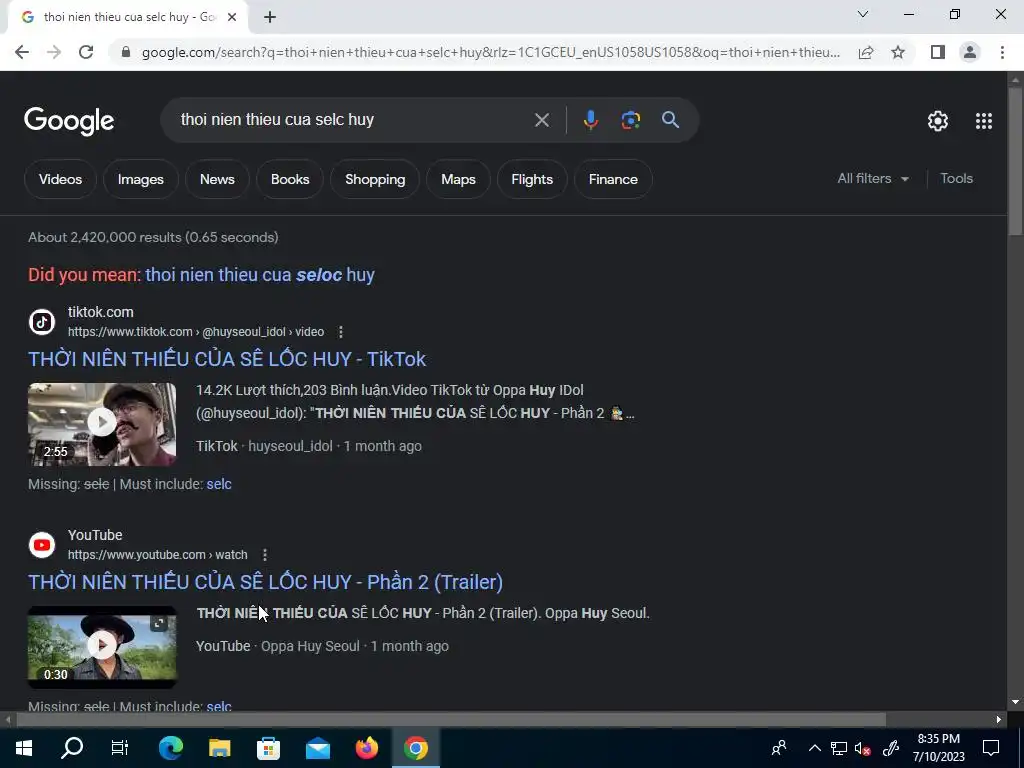Click suggested query with seloc
Viewport: 1024px width, 768px height.
(260, 275)
